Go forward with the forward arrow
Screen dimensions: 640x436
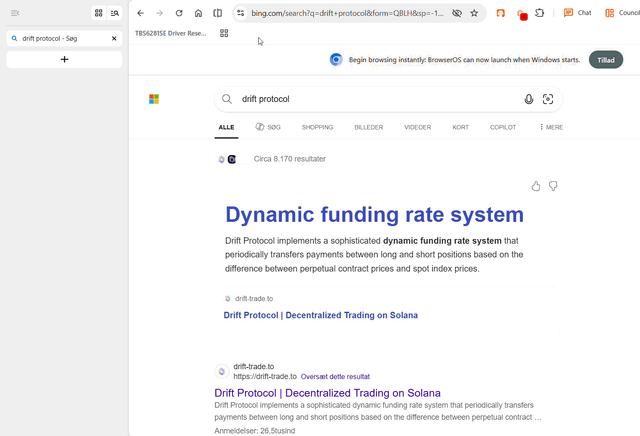160,13
